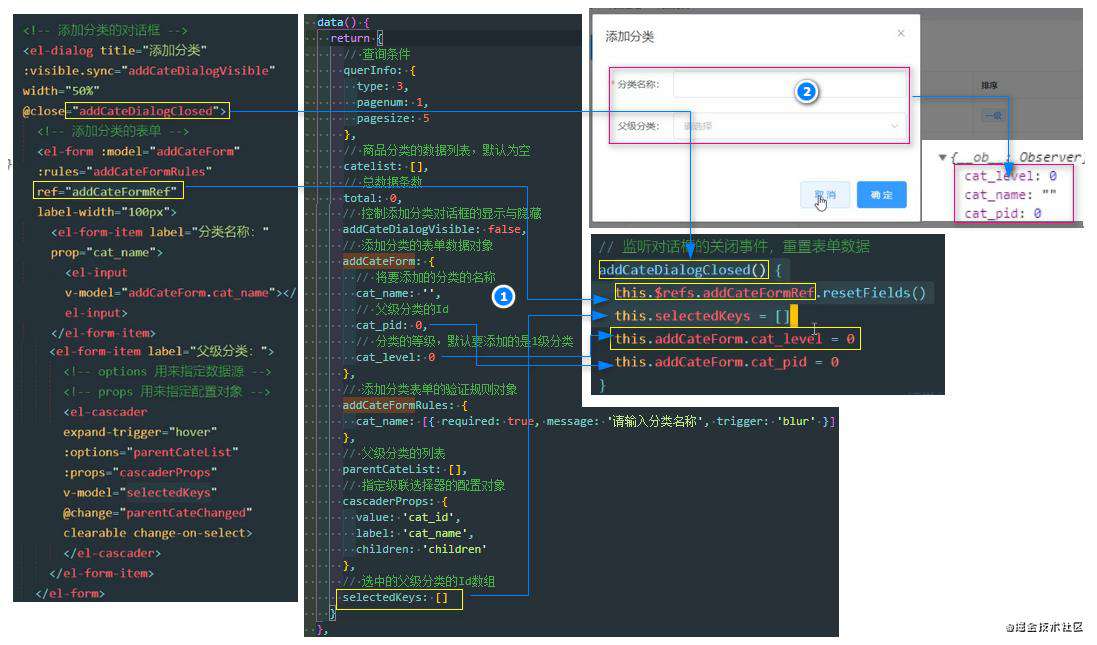Click the 'addCateForm: {' line in data
The height and width of the screenshot is (645, 1097).
click(x=388, y=261)
